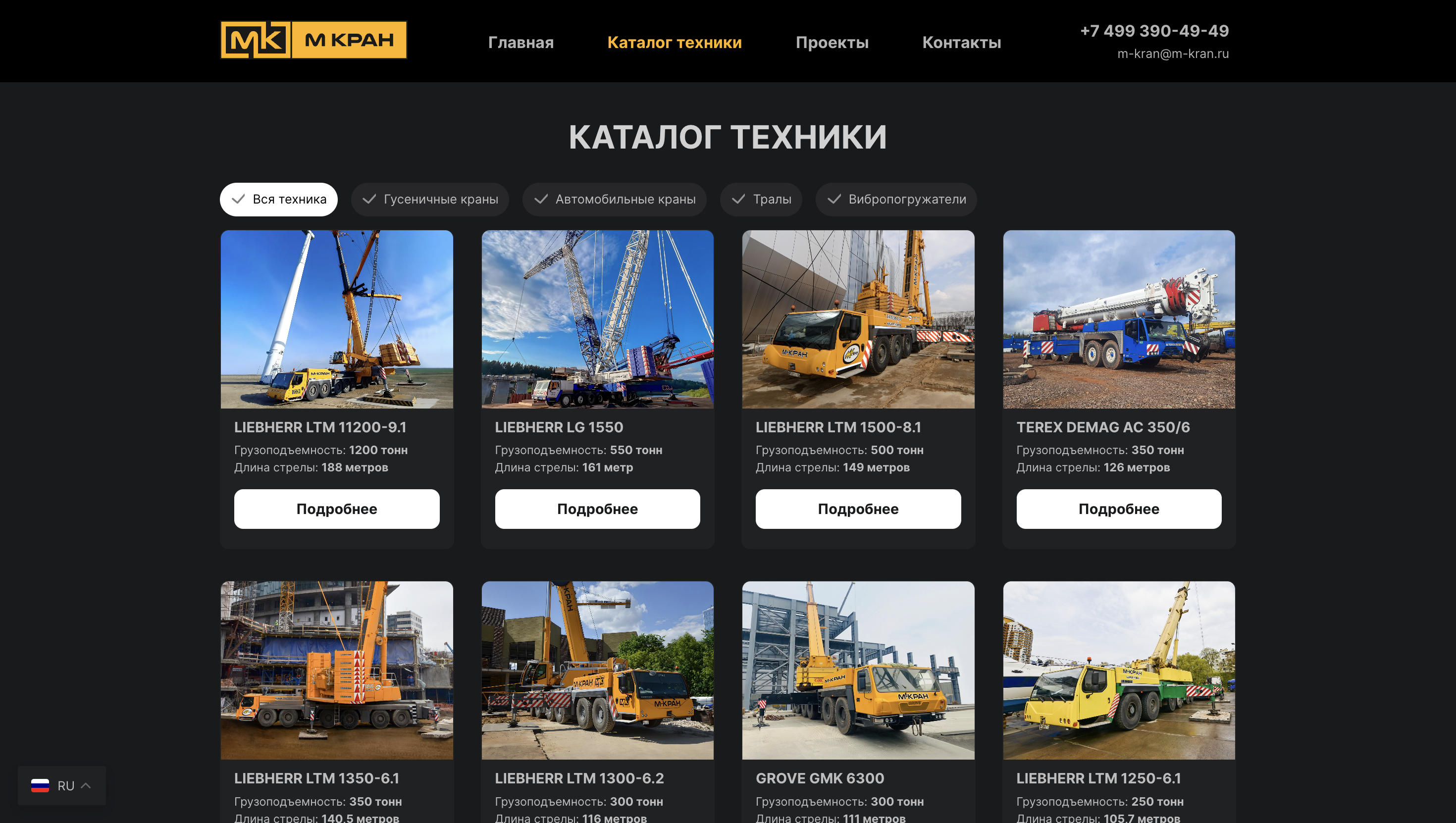This screenshot has width=1456, height=823.
Task: Open LIEBHERR LTM 1300-6.2 crane photo
Action: (597, 670)
